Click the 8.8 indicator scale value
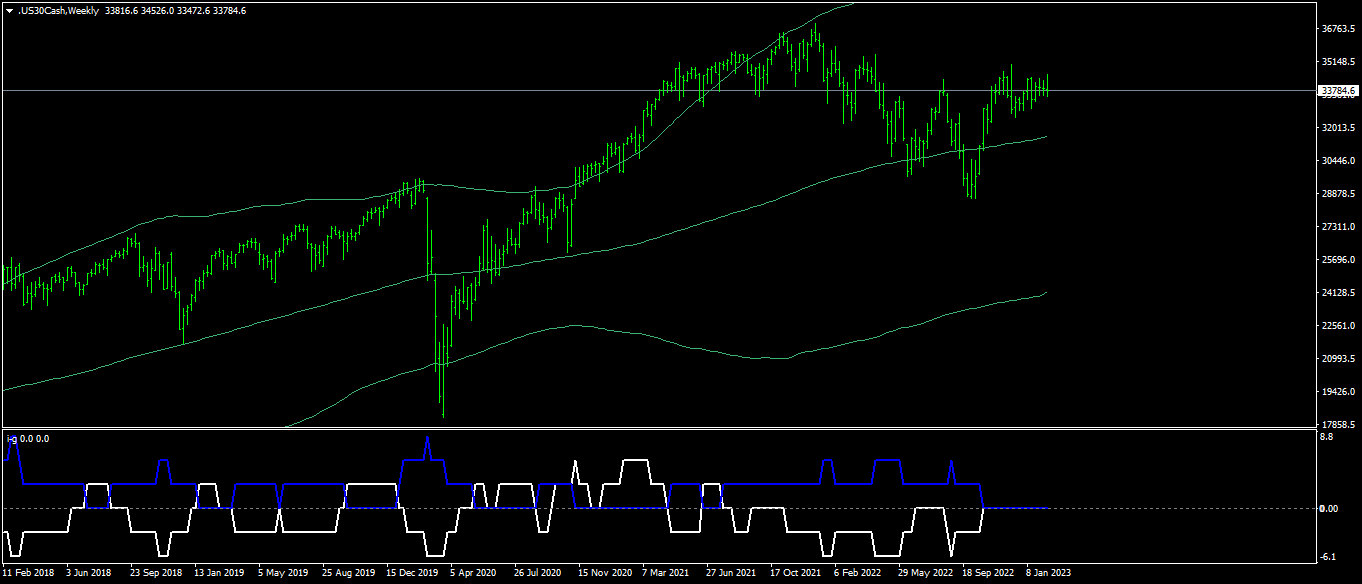Screen dimensions: 1362x584 [1326, 437]
